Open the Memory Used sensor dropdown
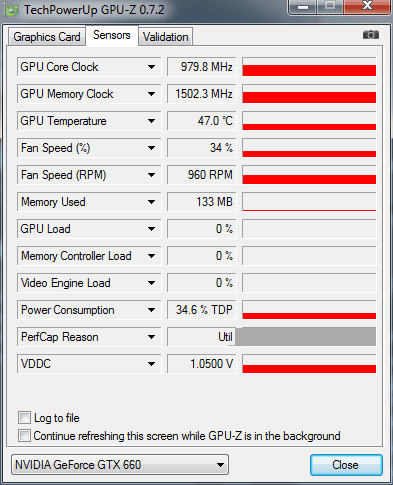 click(x=151, y=202)
